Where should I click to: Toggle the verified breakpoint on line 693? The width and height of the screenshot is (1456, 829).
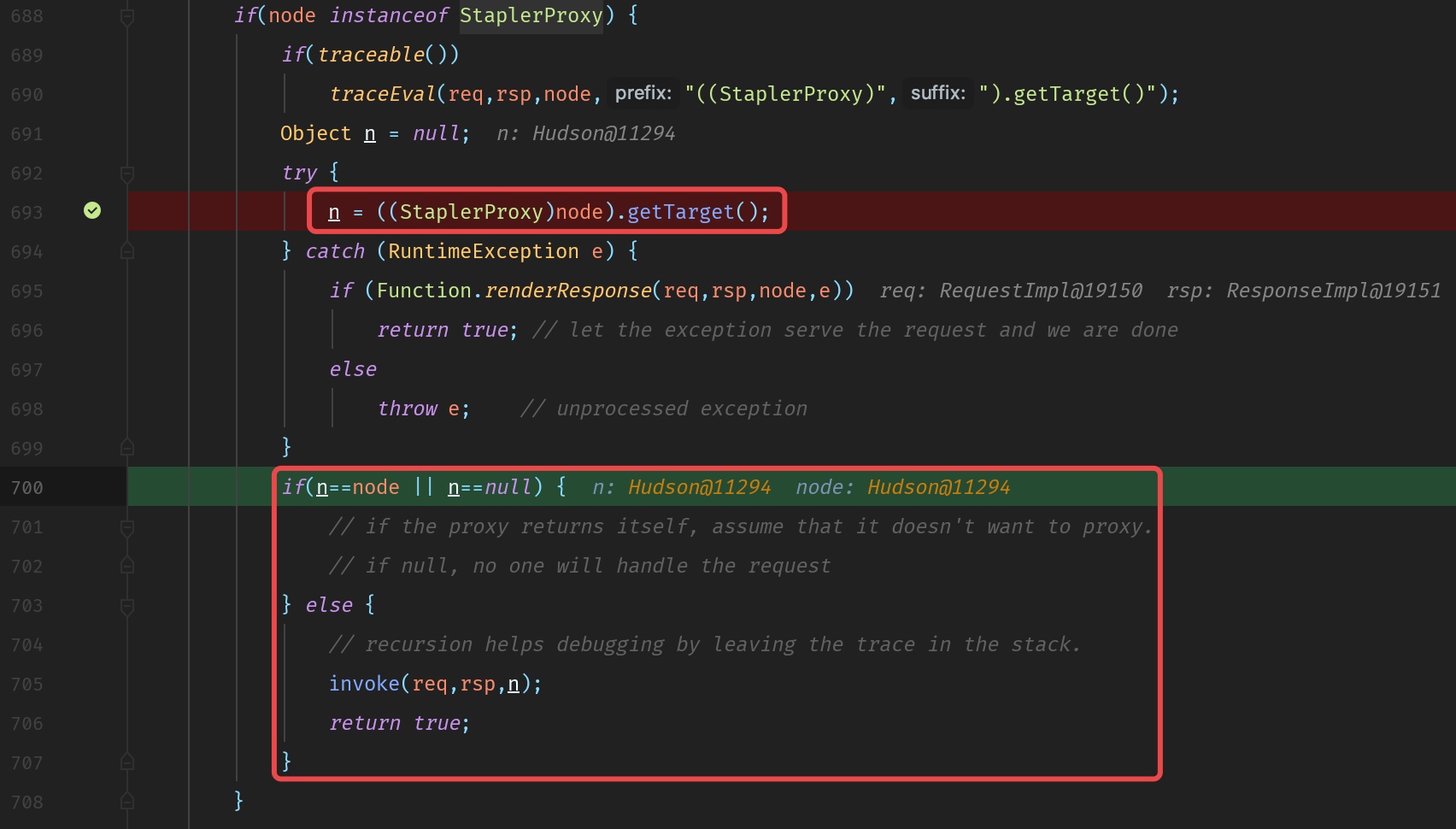tap(92, 210)
